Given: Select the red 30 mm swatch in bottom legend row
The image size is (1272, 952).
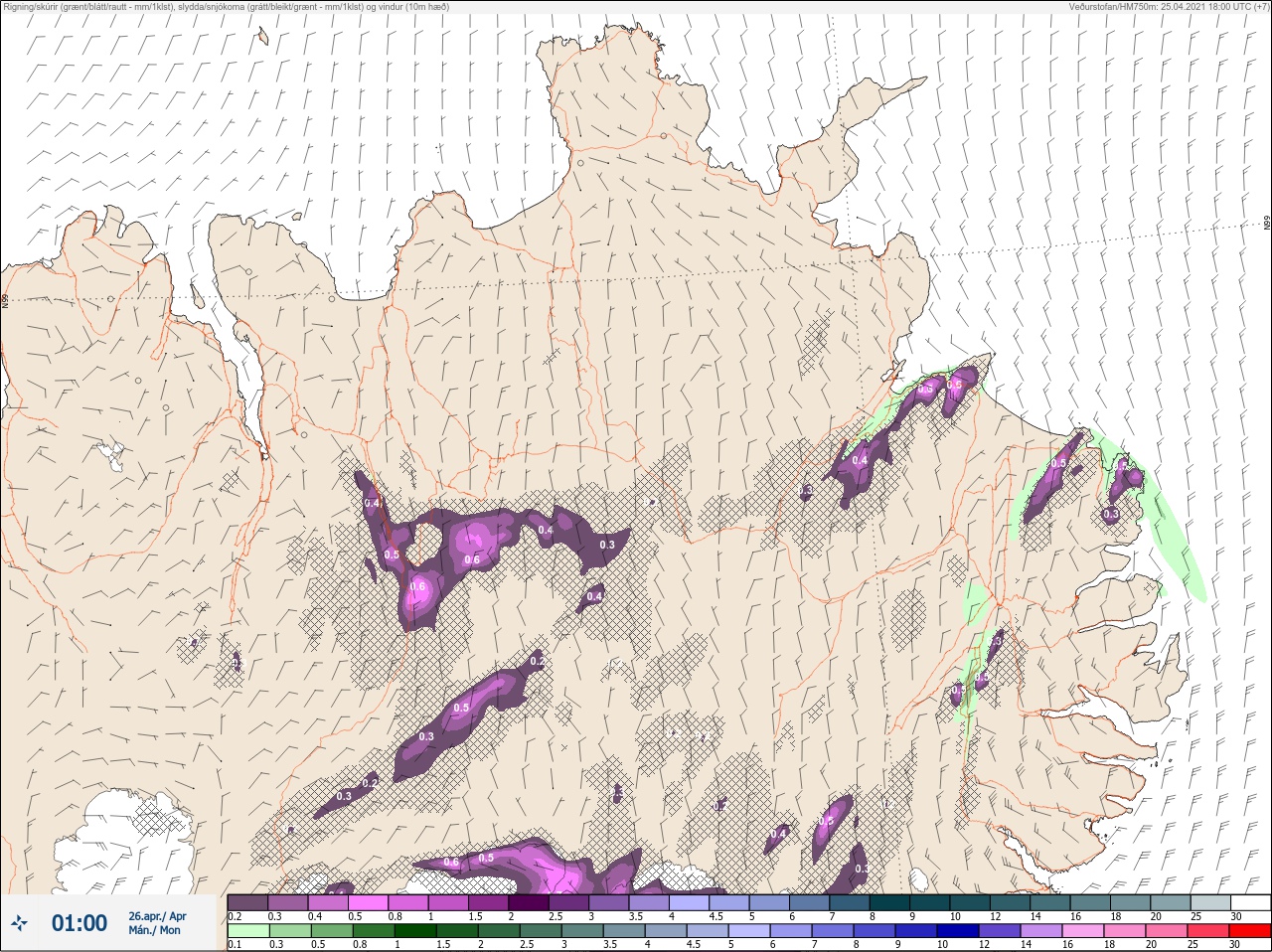Looking at the screenshot, I should click(x=1249, y=932).
